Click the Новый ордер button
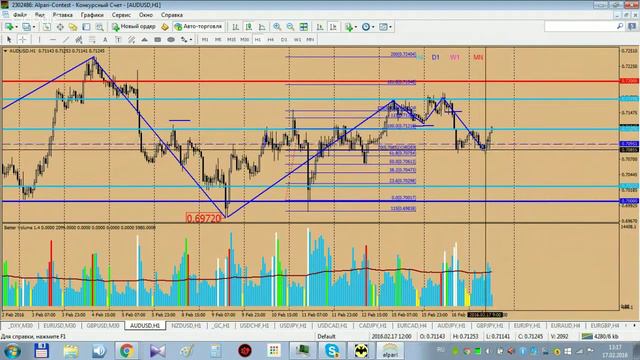Image resolution: width=640 pixels, height=360 pixels. coord(134,27)
